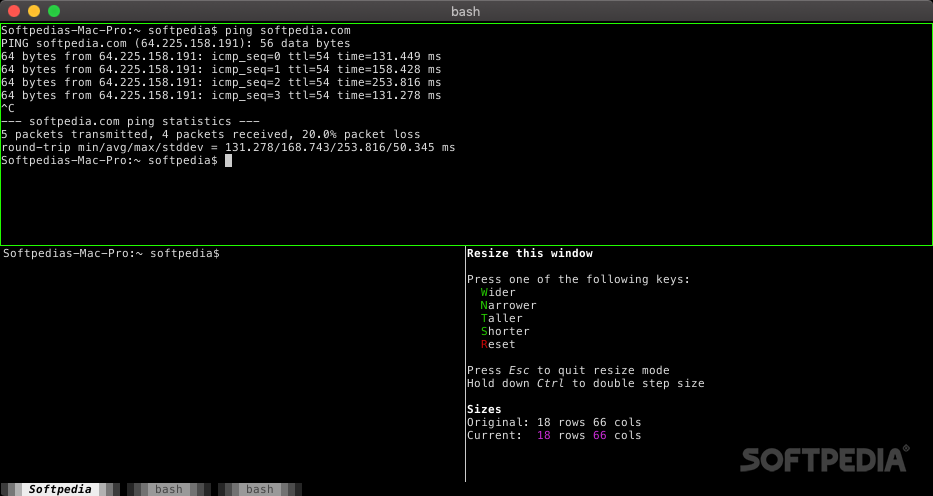The width and height of the screenshot is (933, 496).
Task: Click the '5 packets transmitted' summary line
Action: tap(211, 134)
